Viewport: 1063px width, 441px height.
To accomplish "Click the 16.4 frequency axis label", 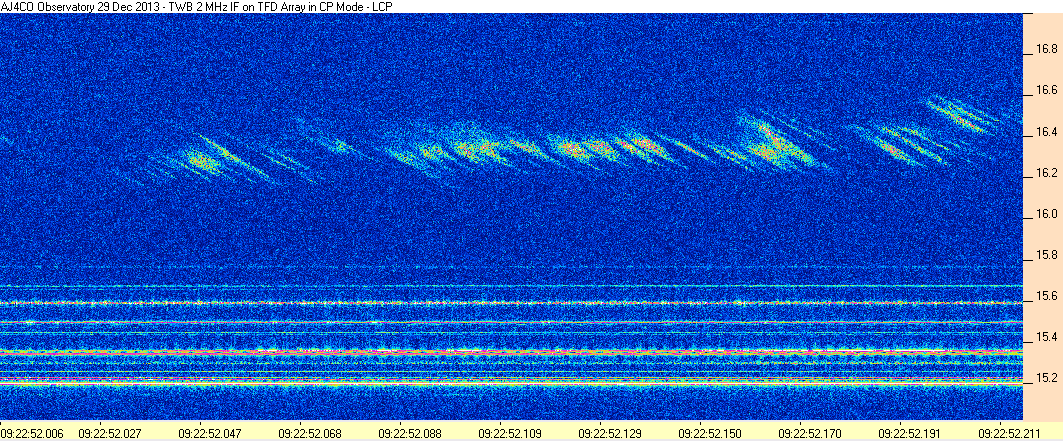I will click(1046, 132).
